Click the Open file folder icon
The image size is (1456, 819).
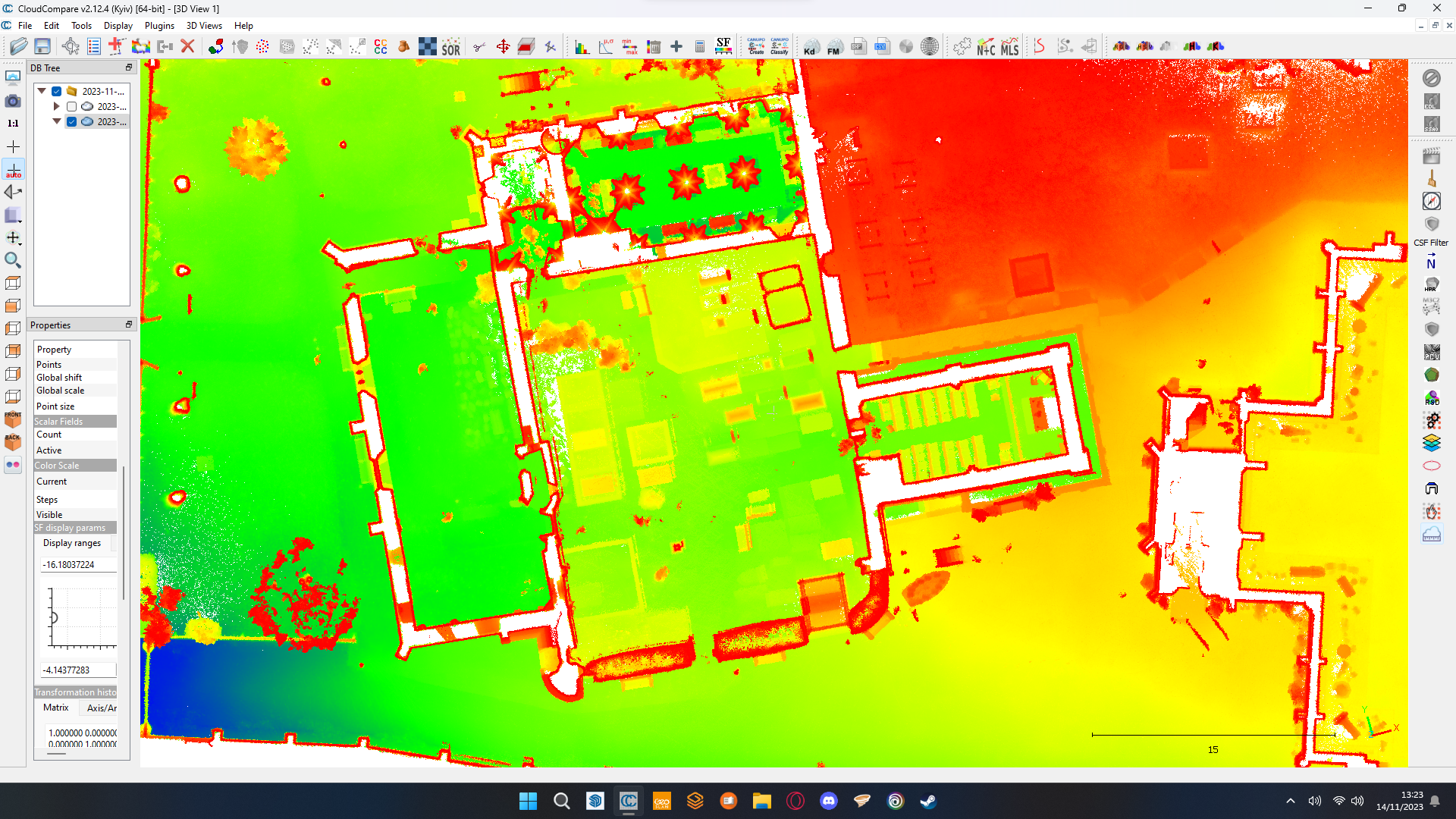click(x=19, y=46)
